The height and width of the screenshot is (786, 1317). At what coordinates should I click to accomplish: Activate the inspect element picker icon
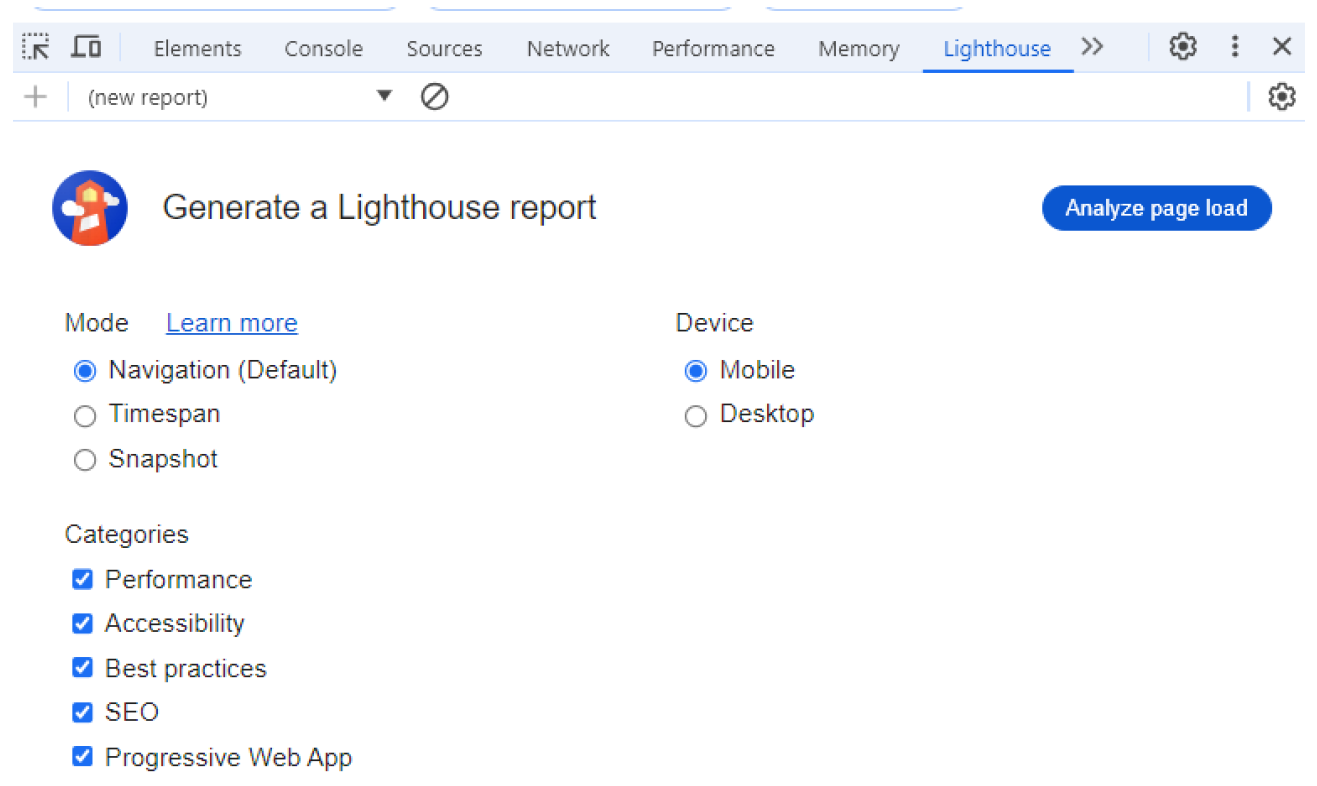coord(36,47)
